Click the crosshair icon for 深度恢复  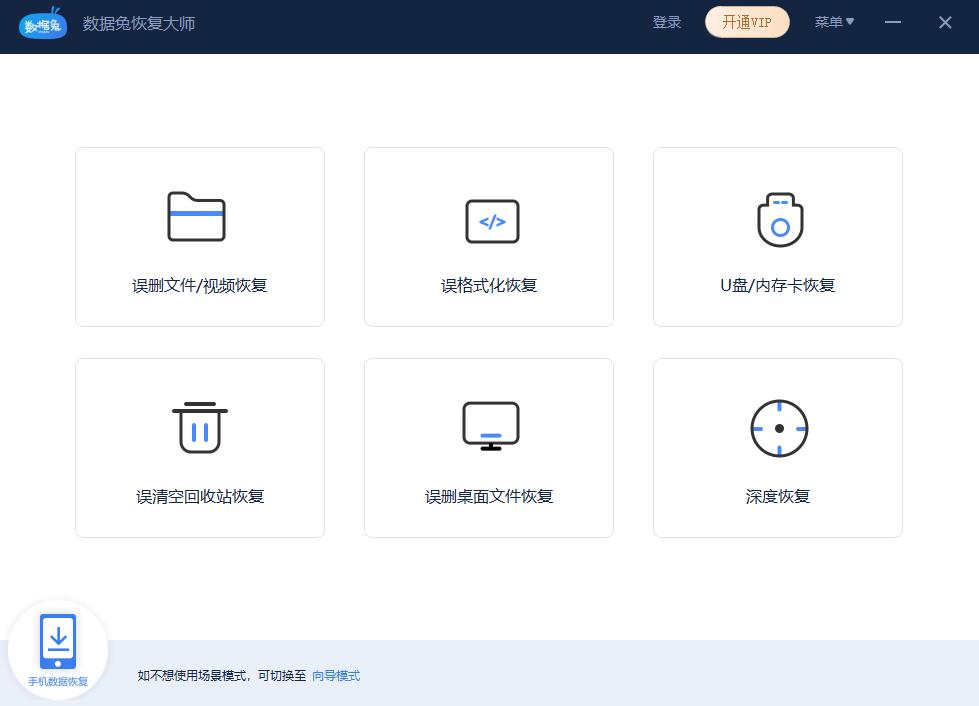point(778,428)
